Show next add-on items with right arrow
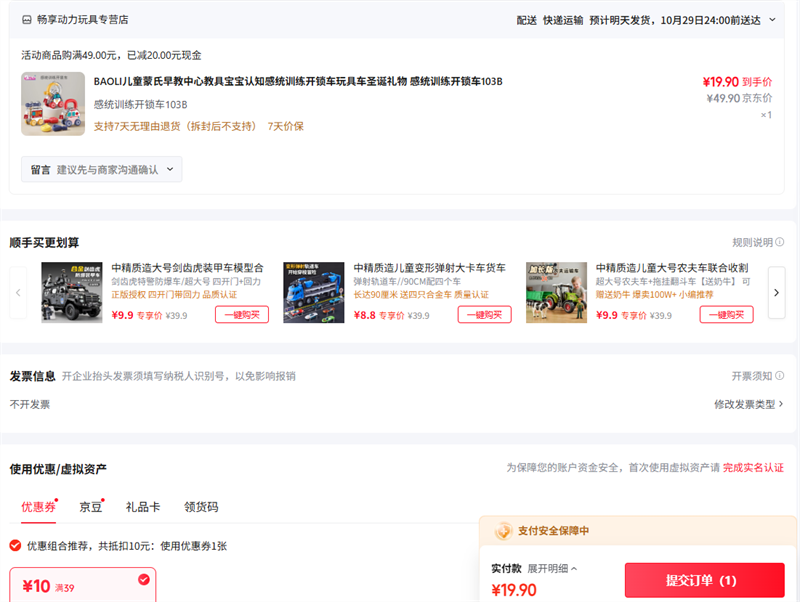Viewport: 800px width, 602px height. 776,293
